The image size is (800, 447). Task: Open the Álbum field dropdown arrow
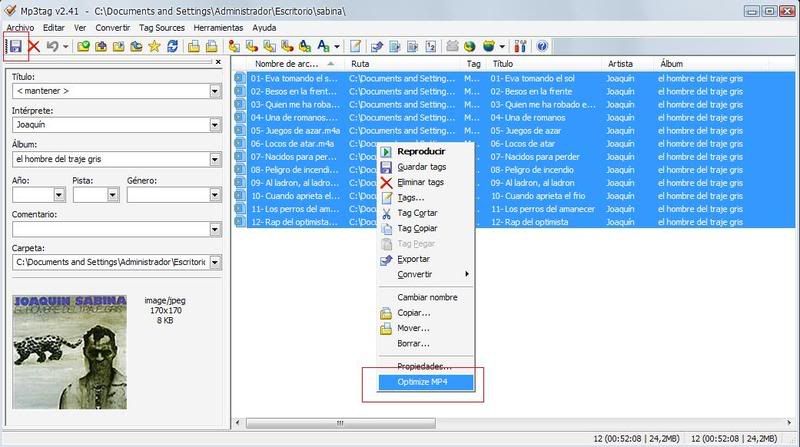(x=215, y=159)
